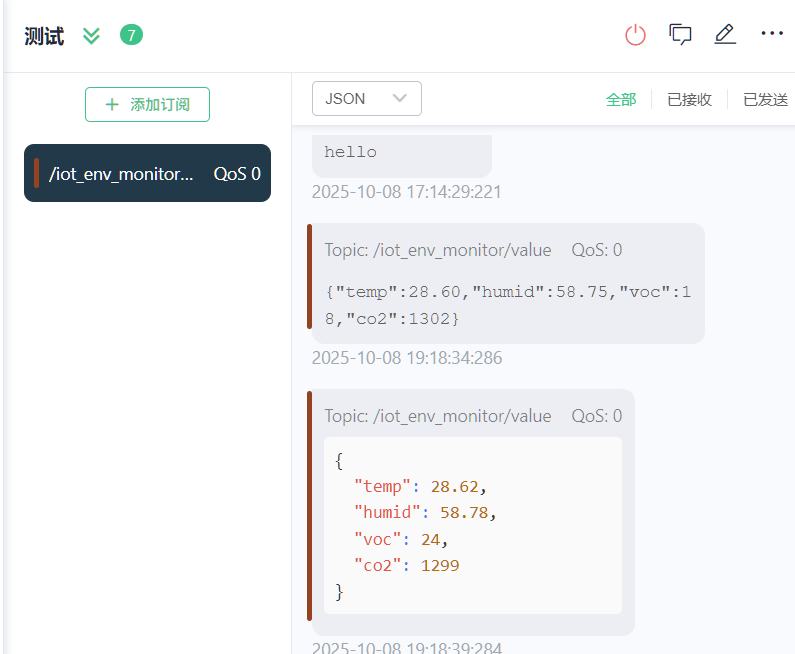Click the timestamp 2025-10-08 17:14:29:221
795x654 pixels.
(x=407, y=192)
